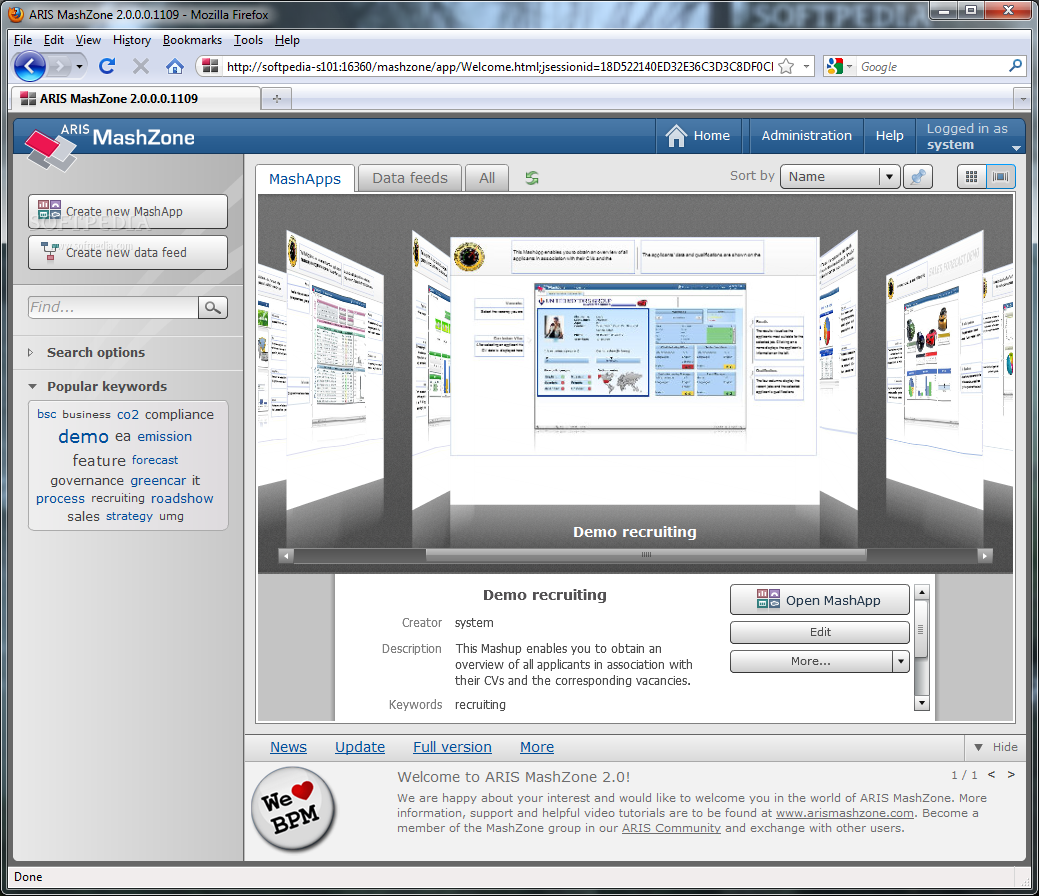Screen dimensions: 1039x896
Task: Click Create new data feed button
Action: (x=128, y=252)
